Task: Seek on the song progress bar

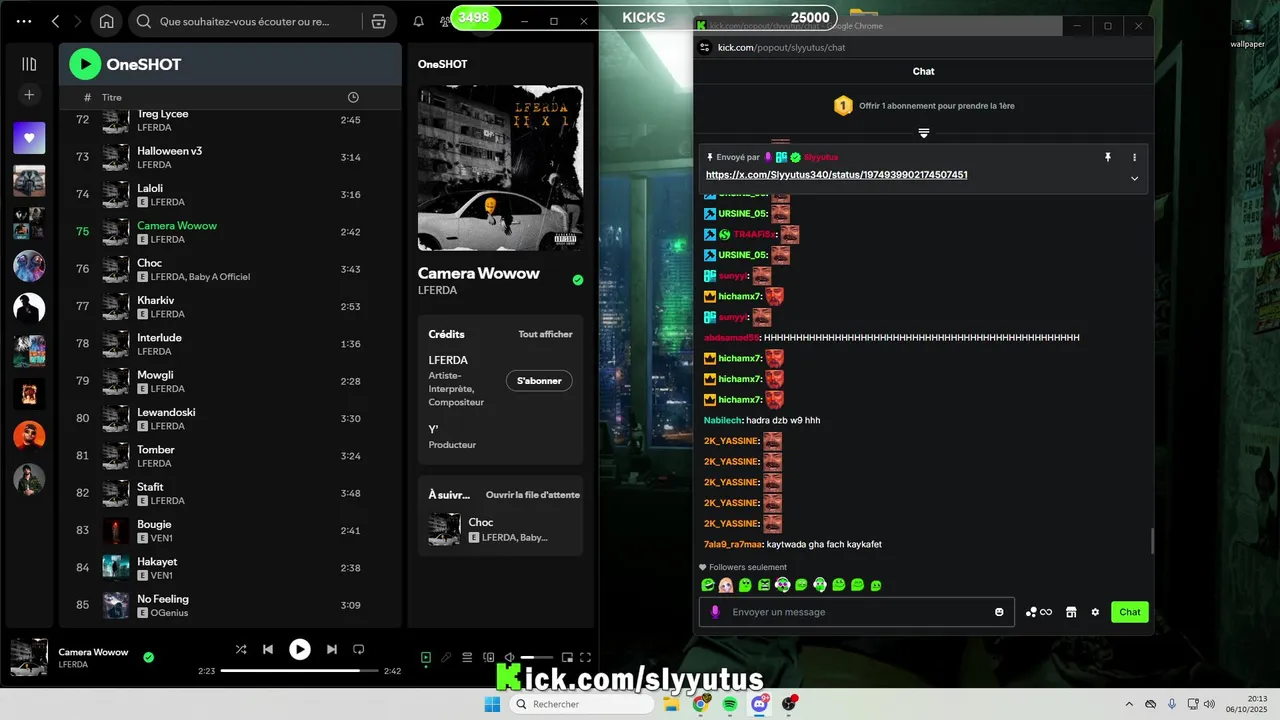Action: [x=300, y=671]
